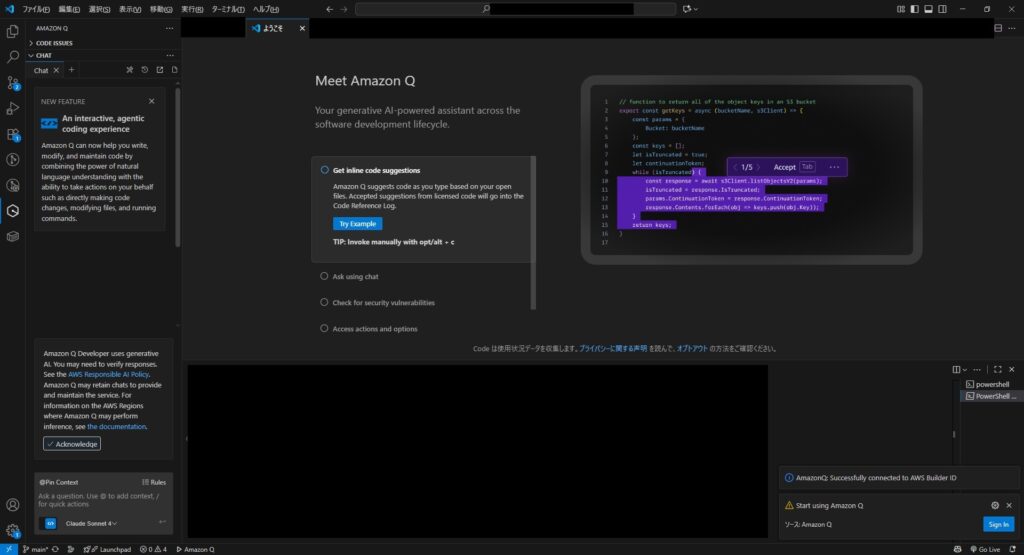Open split terminal dropdown chevron
Viewport: 1024px width, 555px height.
coord(965,370)
